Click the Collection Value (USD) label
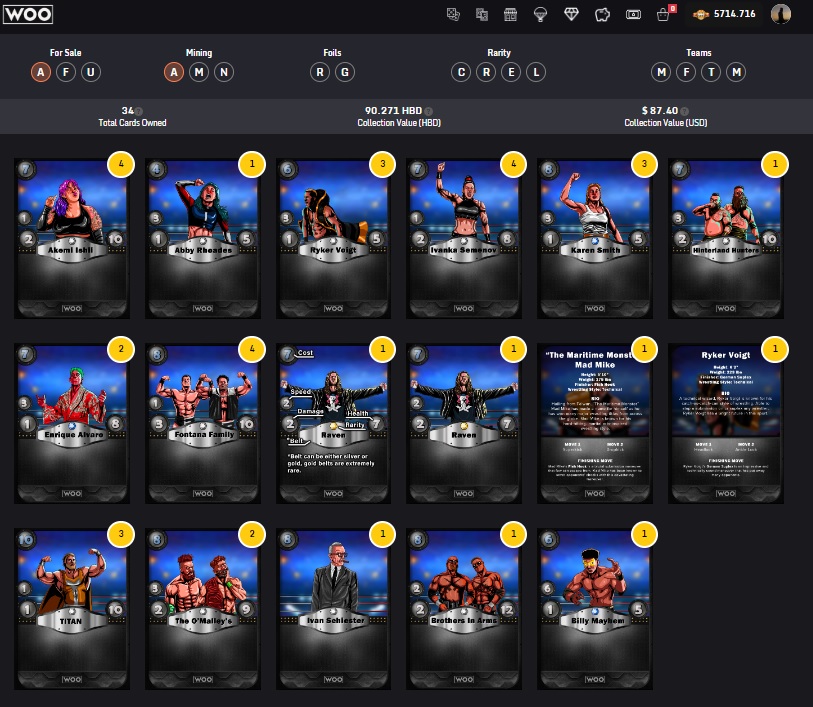This screenshot has width=813, height=707. tap(666, 123)
